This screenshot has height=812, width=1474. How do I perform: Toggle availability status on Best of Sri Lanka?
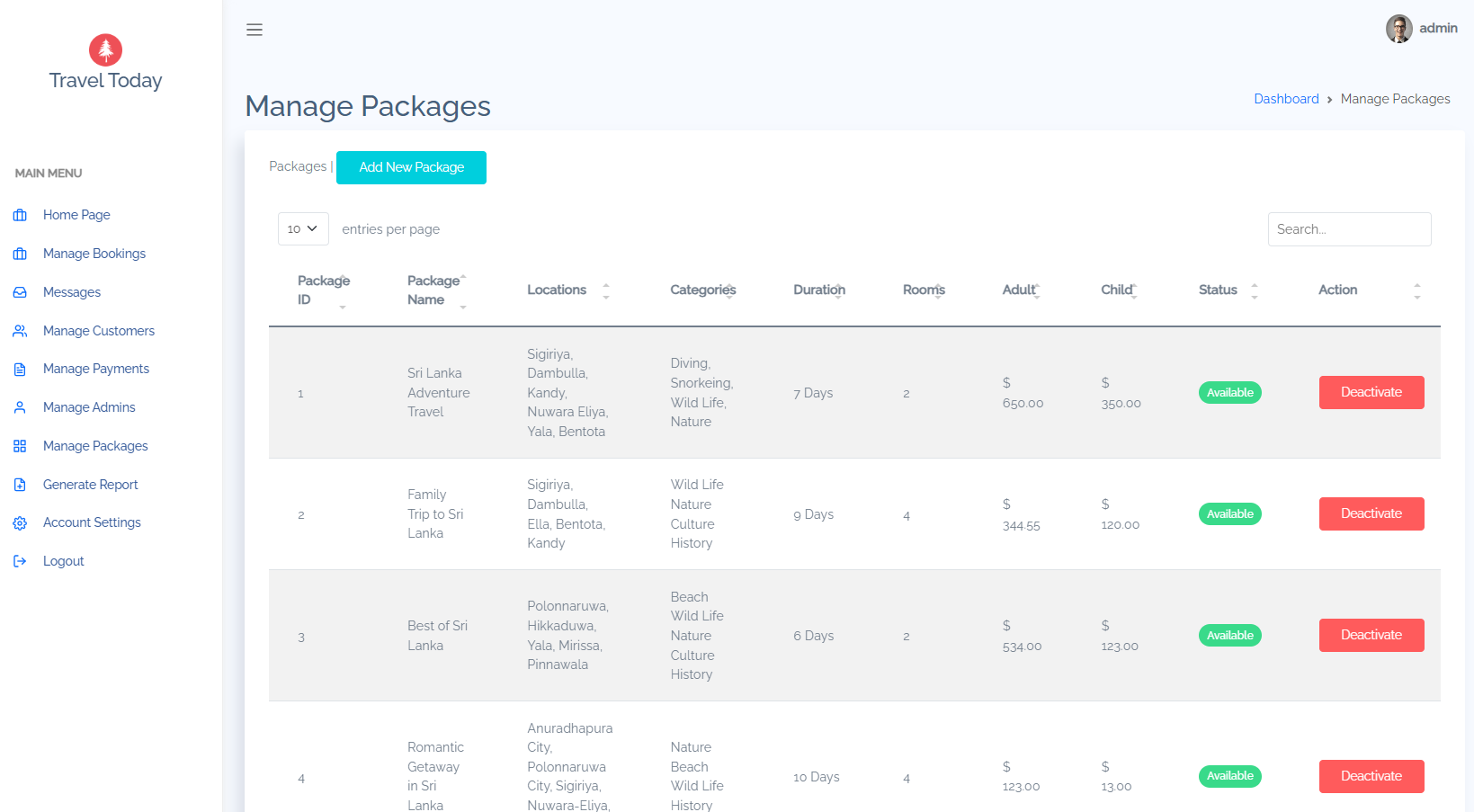1229,635
